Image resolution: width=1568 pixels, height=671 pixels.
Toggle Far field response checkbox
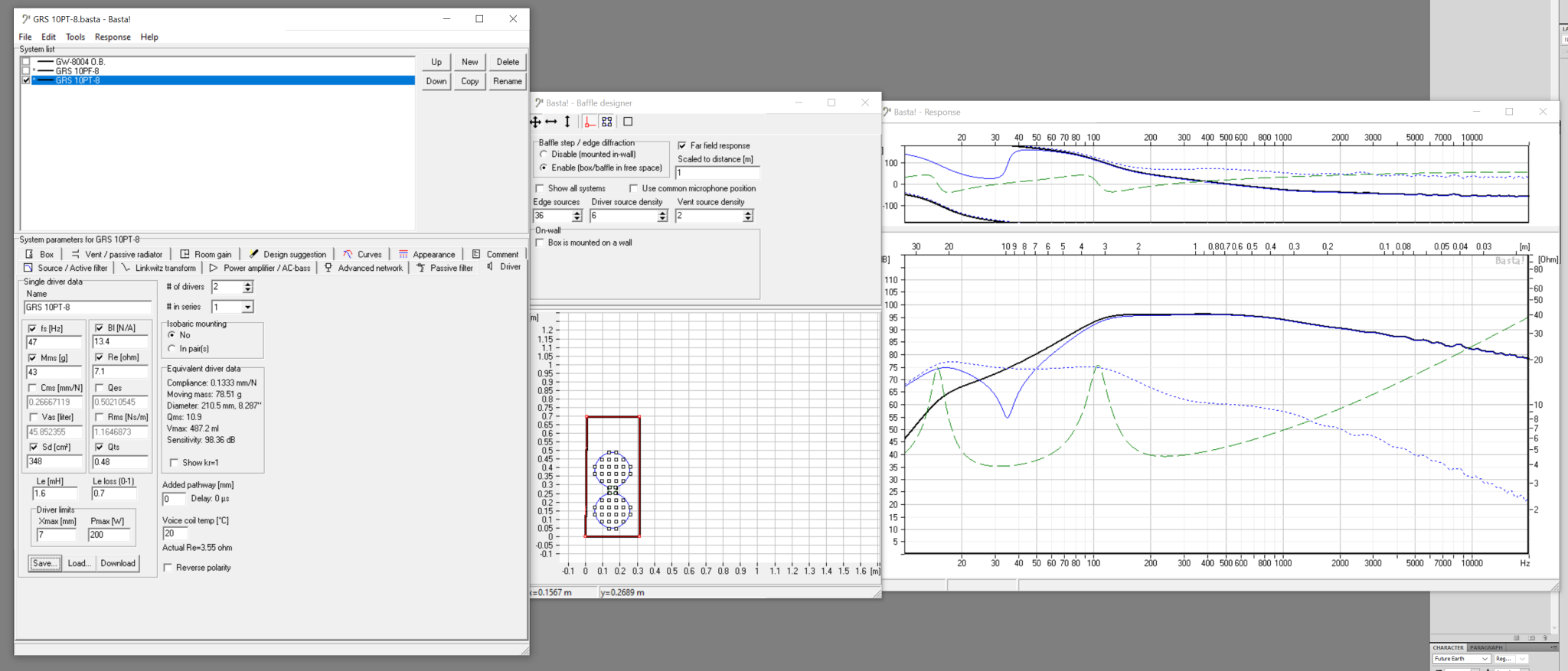coord(682,145)
